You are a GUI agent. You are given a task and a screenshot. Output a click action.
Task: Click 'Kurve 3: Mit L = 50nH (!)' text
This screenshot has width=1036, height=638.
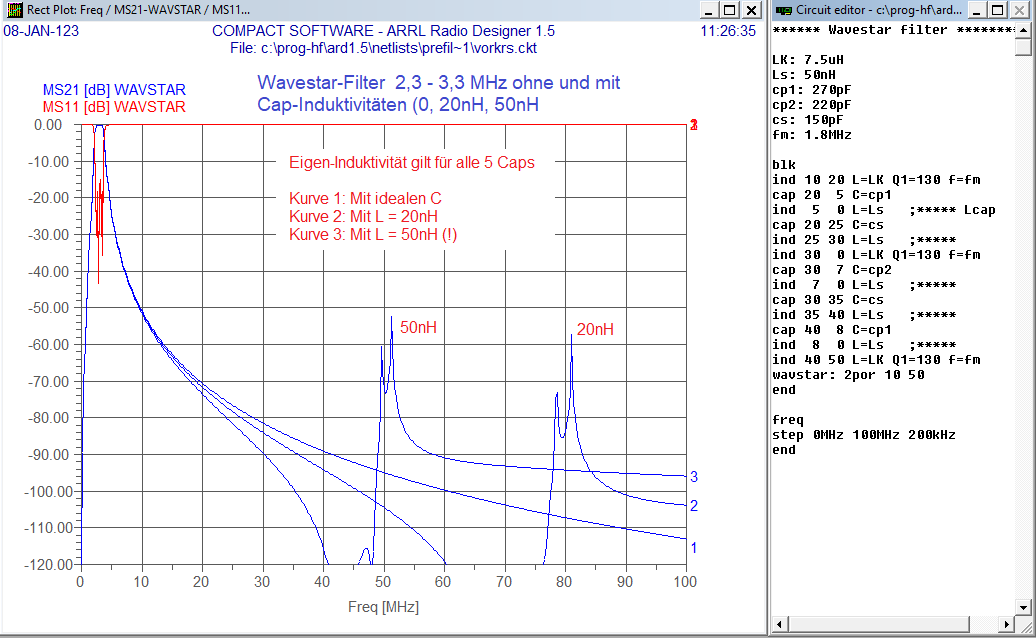coord(373,234)
